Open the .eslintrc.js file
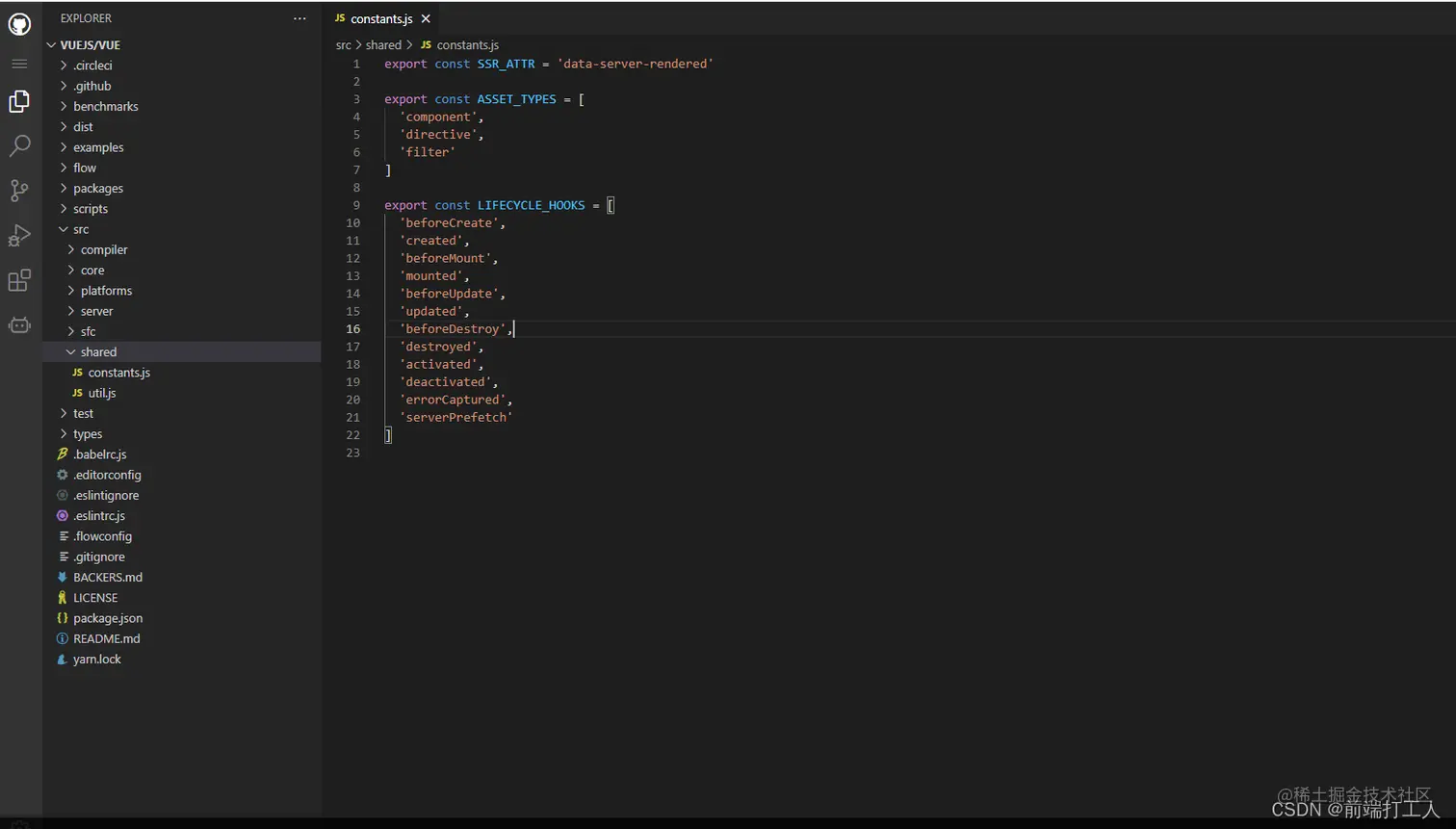This screenshot has height=829, width=1456. 181,516
